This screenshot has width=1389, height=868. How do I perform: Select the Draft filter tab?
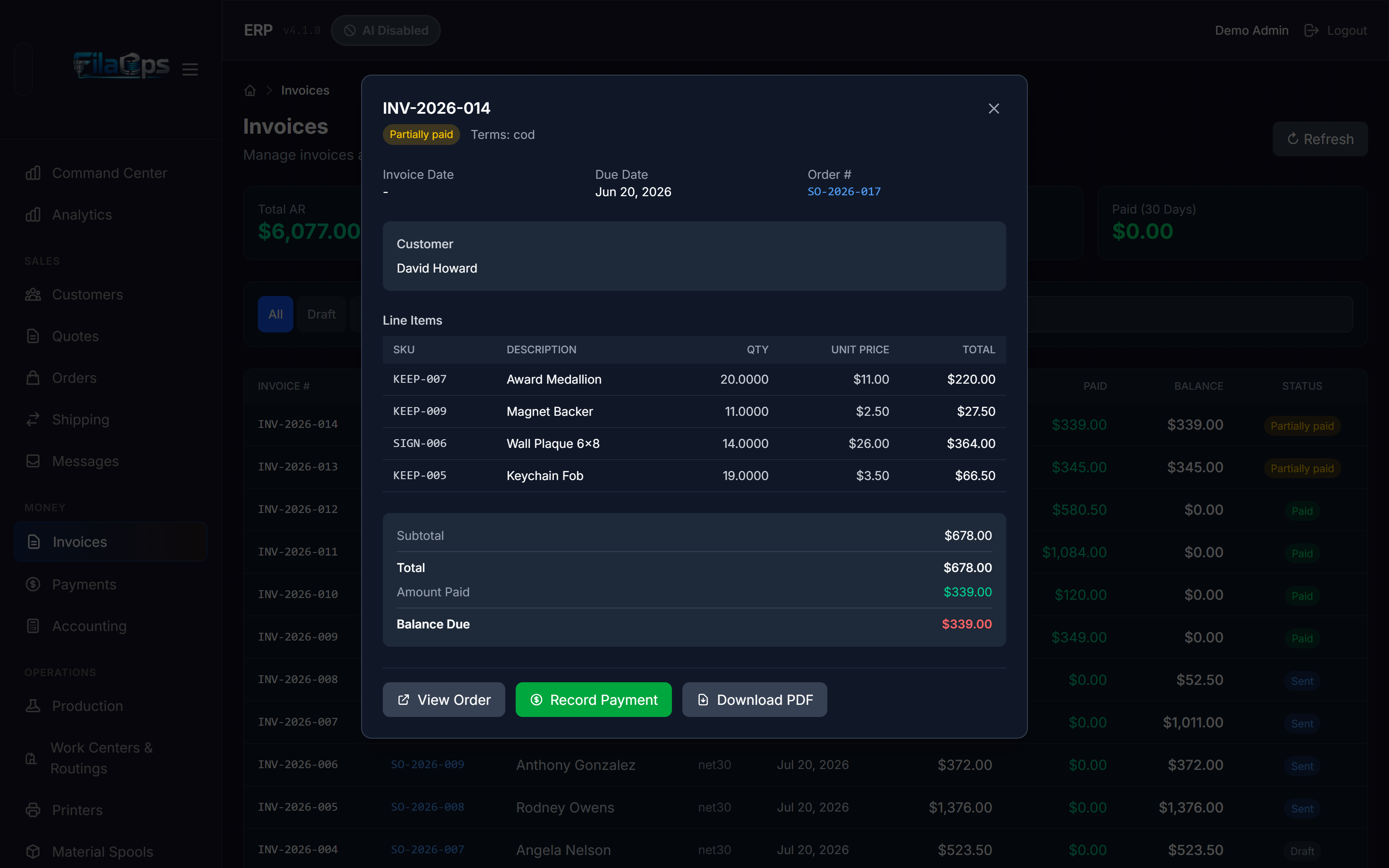pos(321,314)
